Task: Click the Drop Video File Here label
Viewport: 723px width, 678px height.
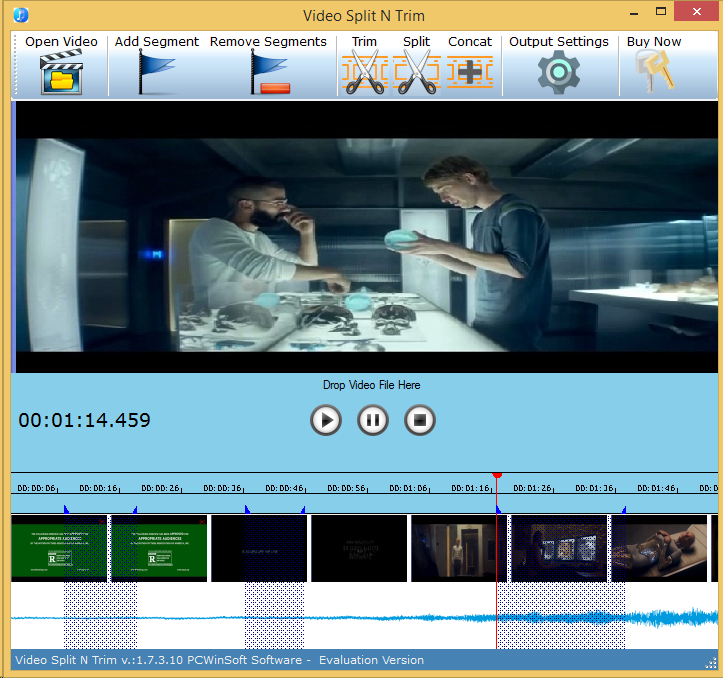Action: point(372,385)
